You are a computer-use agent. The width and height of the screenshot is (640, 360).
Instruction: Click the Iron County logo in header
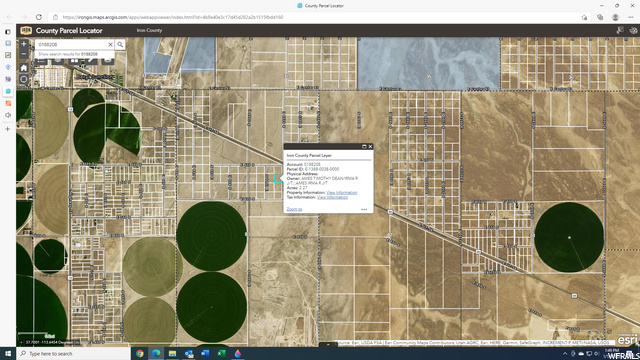point(26,31)
